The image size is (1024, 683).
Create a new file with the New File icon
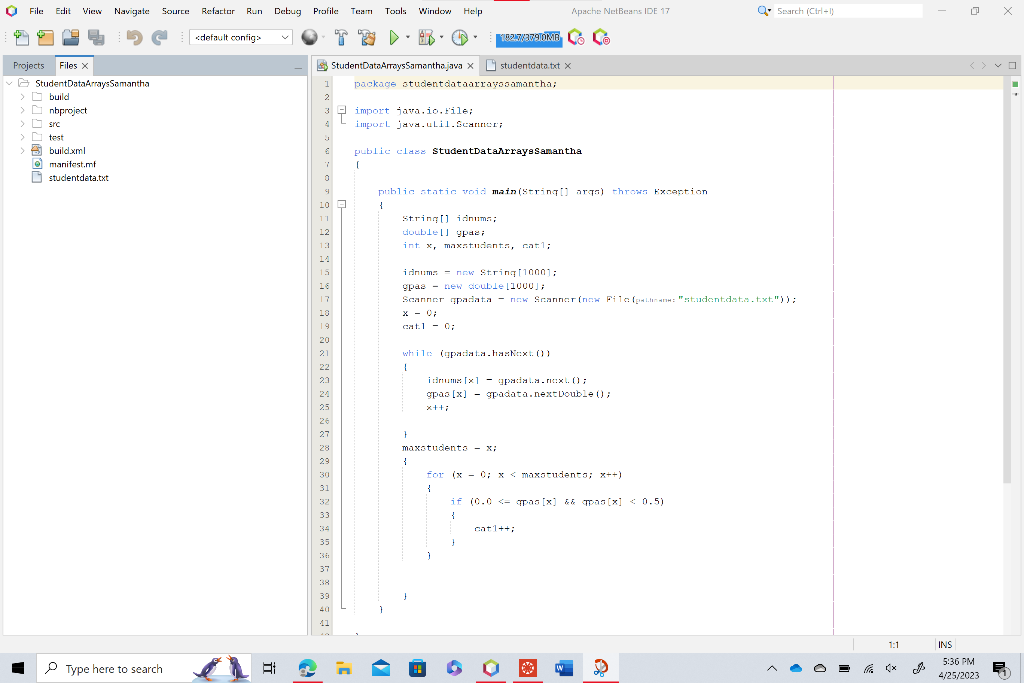pyautogui.click(x=21, y=36)
